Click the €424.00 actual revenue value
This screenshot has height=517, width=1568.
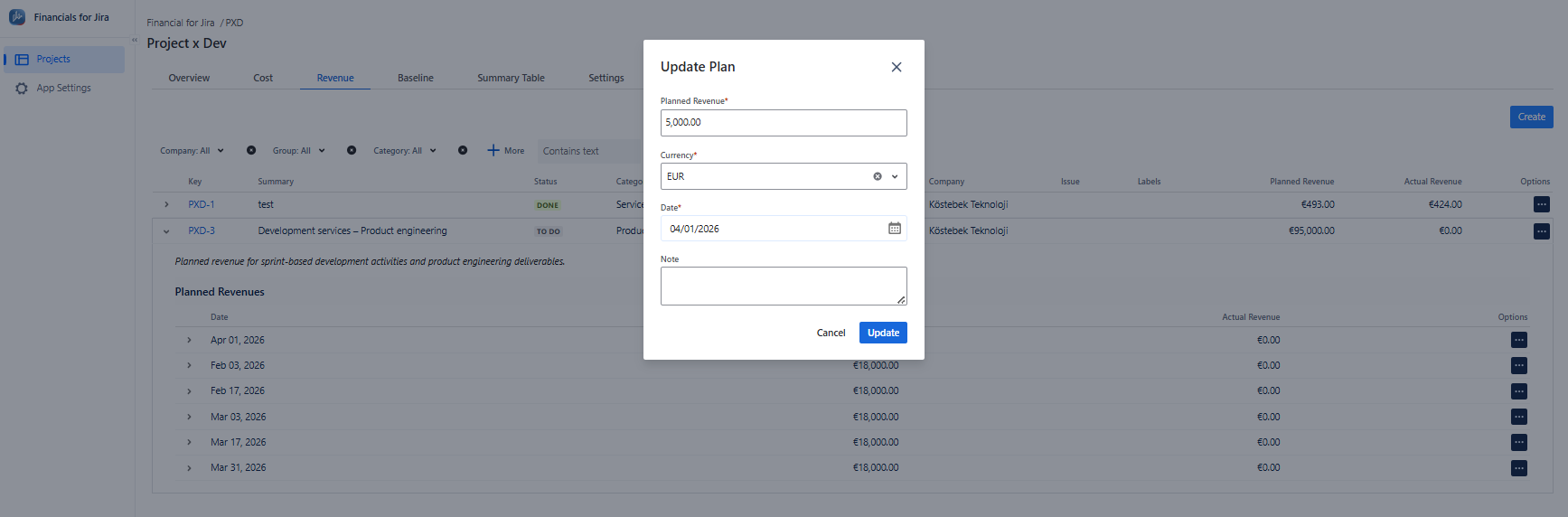coord(1445,205)
